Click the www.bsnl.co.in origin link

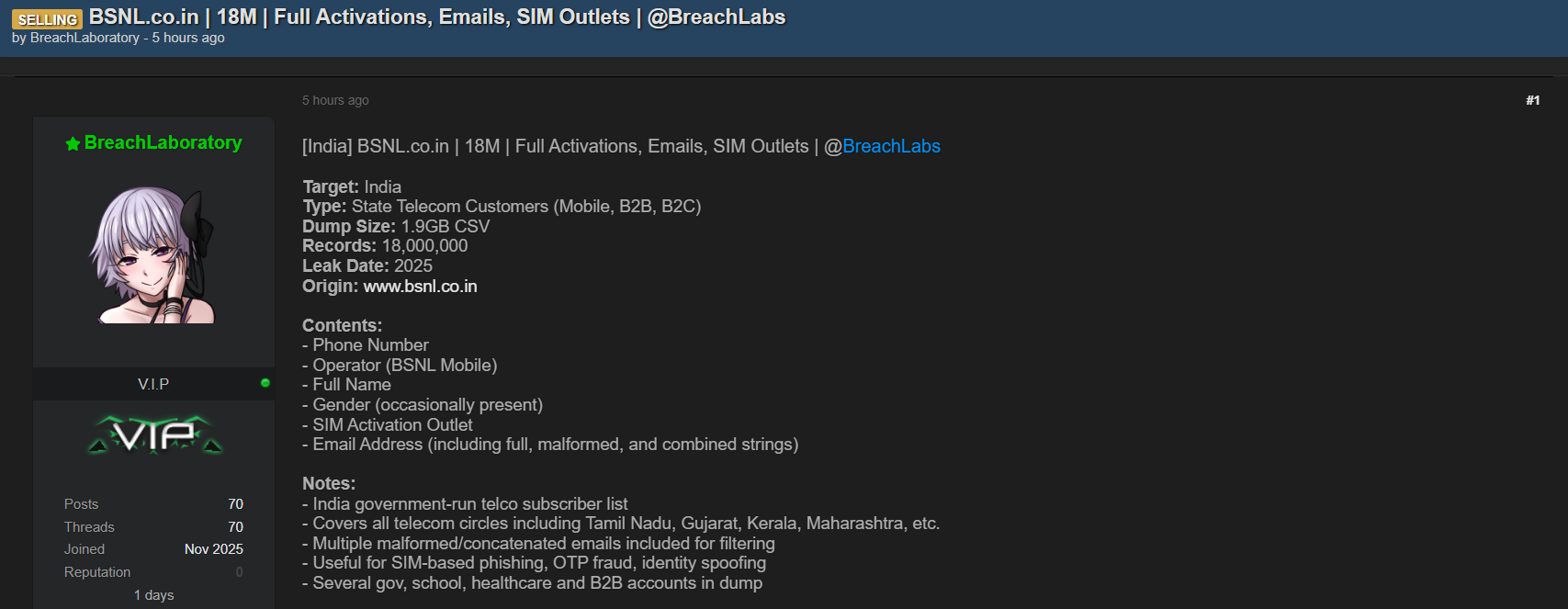click(x=420, y=287)
